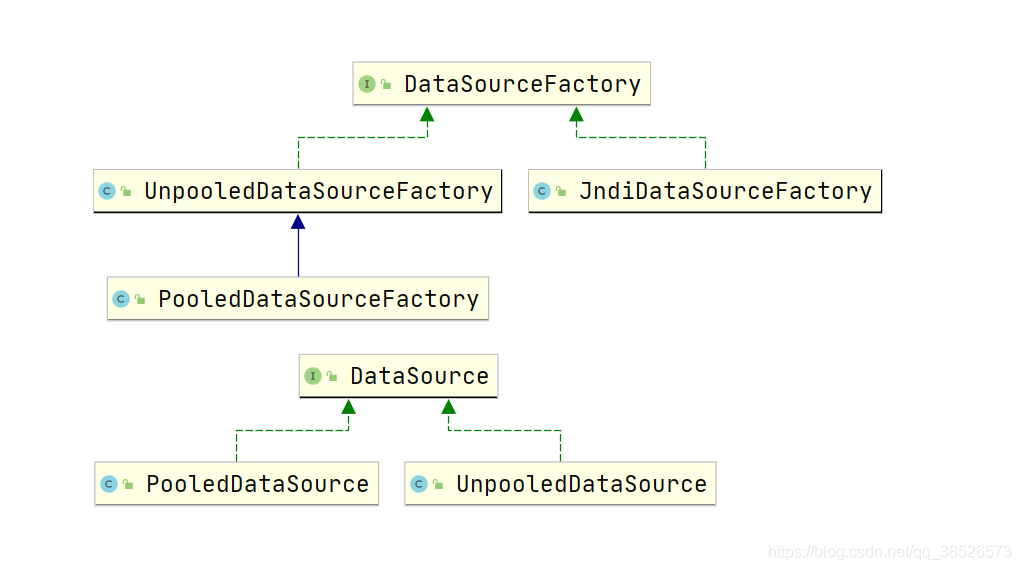This screenshot has width=1021, height=570.
Task: Select the PooledDataSourceFactory node label
Action: 318,299
